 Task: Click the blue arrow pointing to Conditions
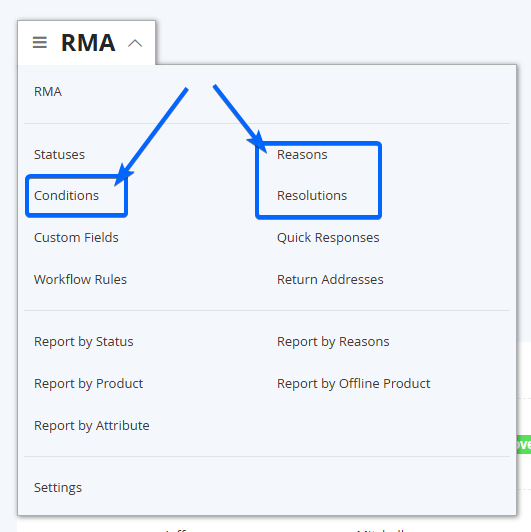[152, 137]
